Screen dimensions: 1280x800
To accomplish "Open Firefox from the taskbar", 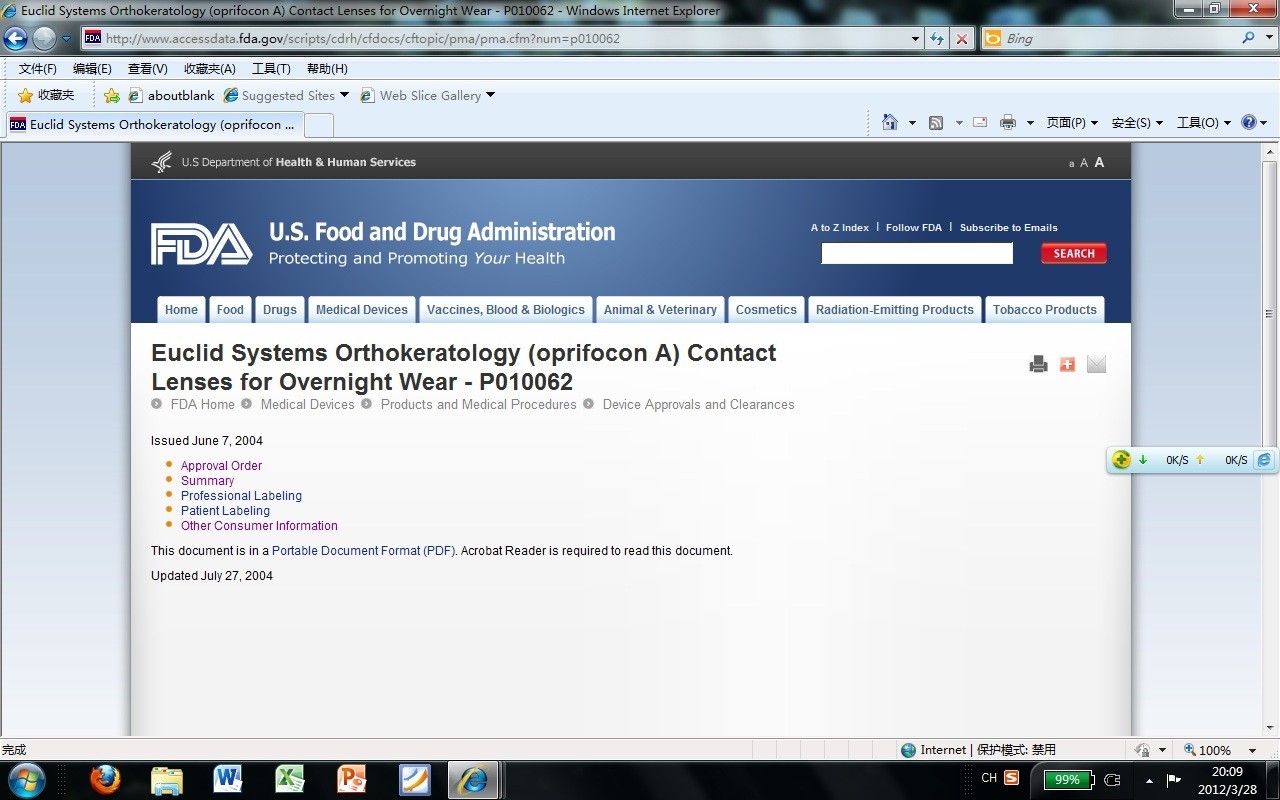I will click(105, 779).
